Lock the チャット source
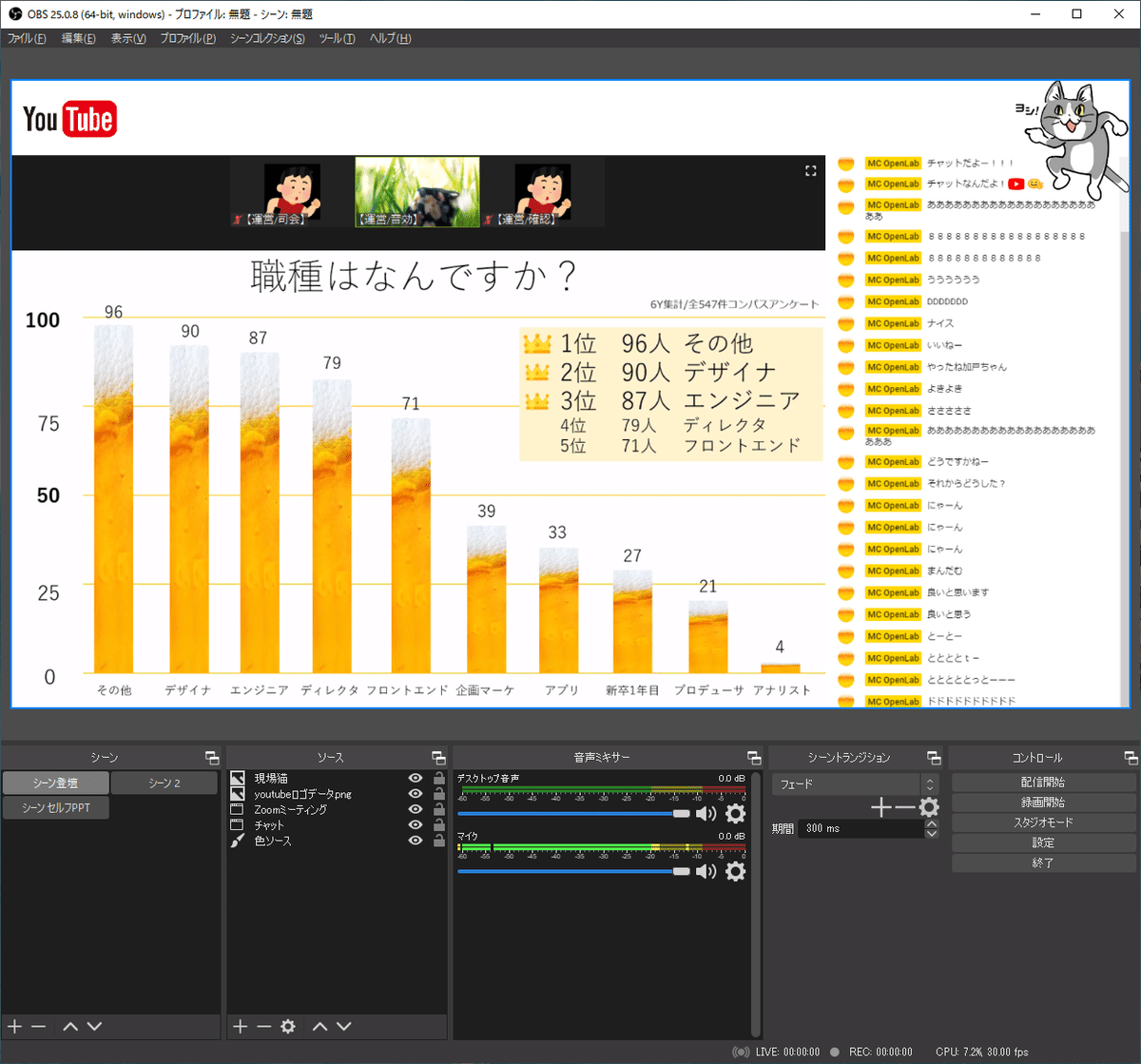 pyautogui.click(x=438, y=825)
